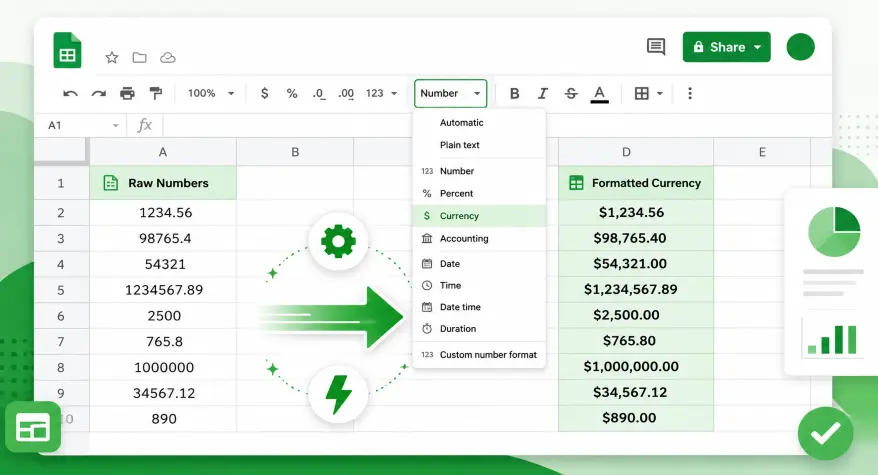The image size is (878, 475).
Task: Select Accounting format option
Action: [479, 238]
